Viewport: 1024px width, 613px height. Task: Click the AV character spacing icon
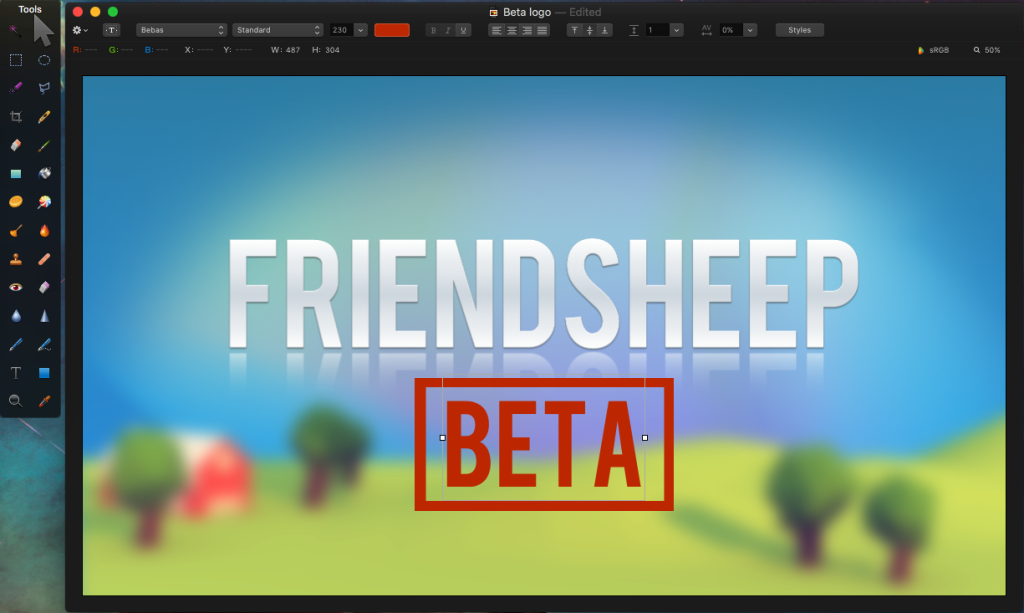[x=707, y=30]
